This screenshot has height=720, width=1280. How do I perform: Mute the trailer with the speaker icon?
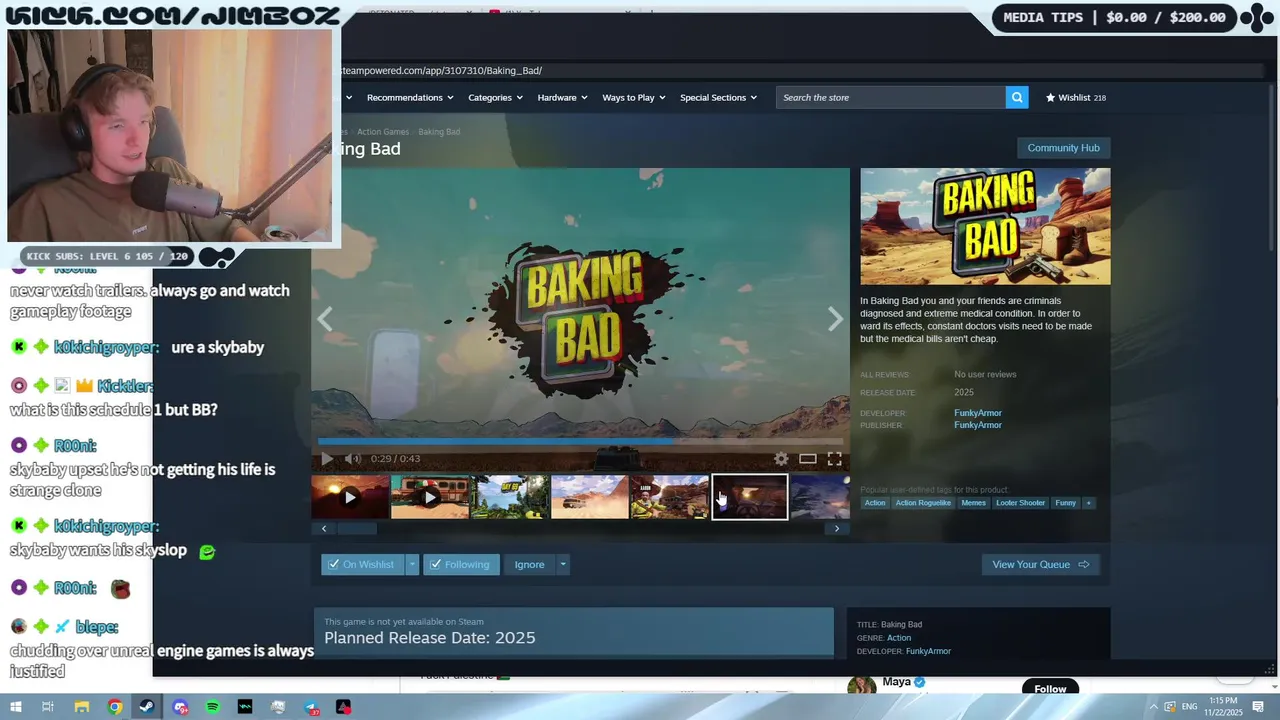352,459
